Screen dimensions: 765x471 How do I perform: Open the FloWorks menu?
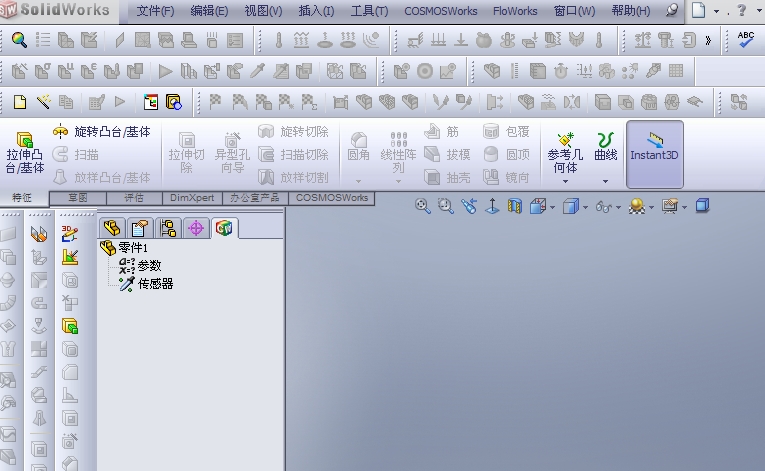coord(515,11)
